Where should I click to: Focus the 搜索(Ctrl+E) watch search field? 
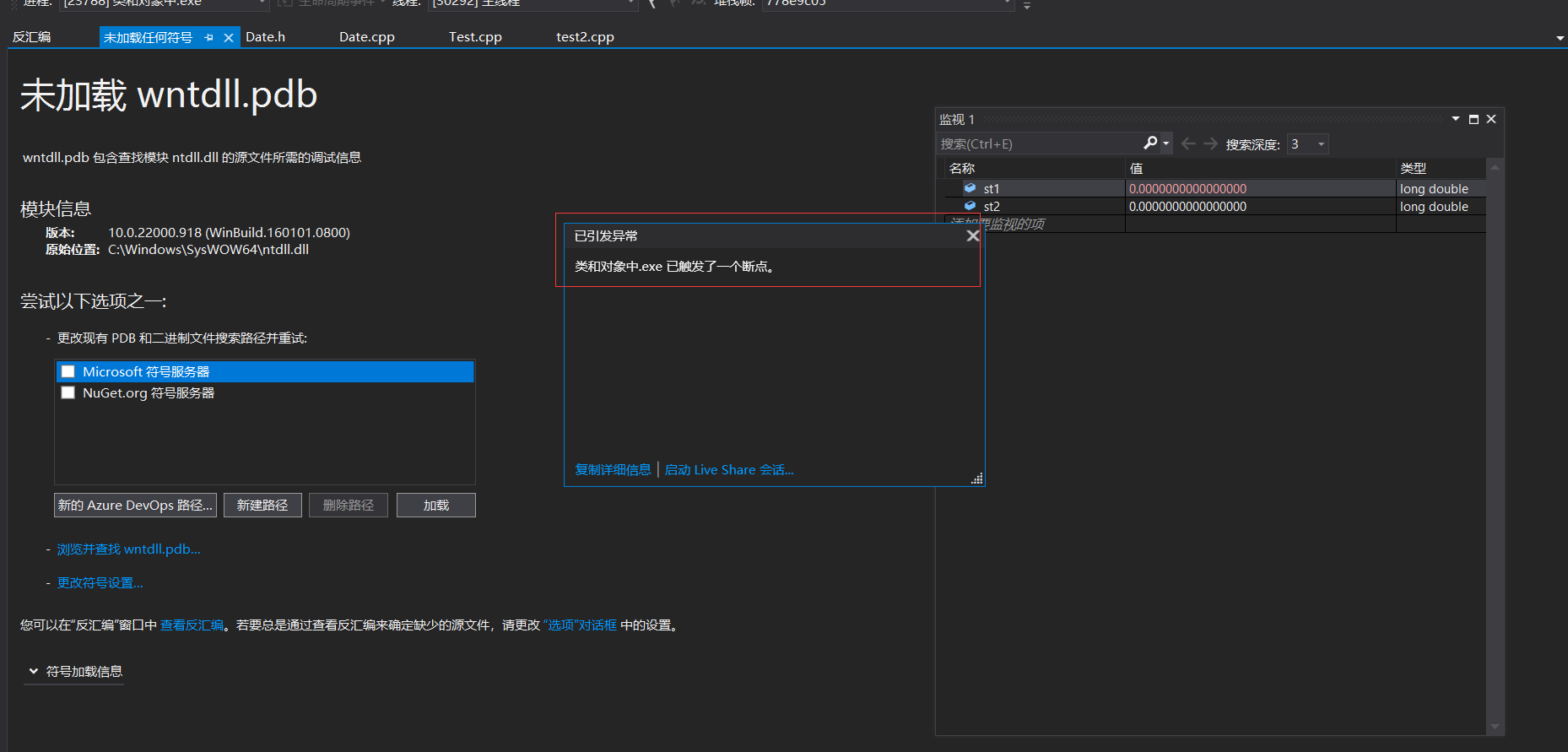point(1040,143)
